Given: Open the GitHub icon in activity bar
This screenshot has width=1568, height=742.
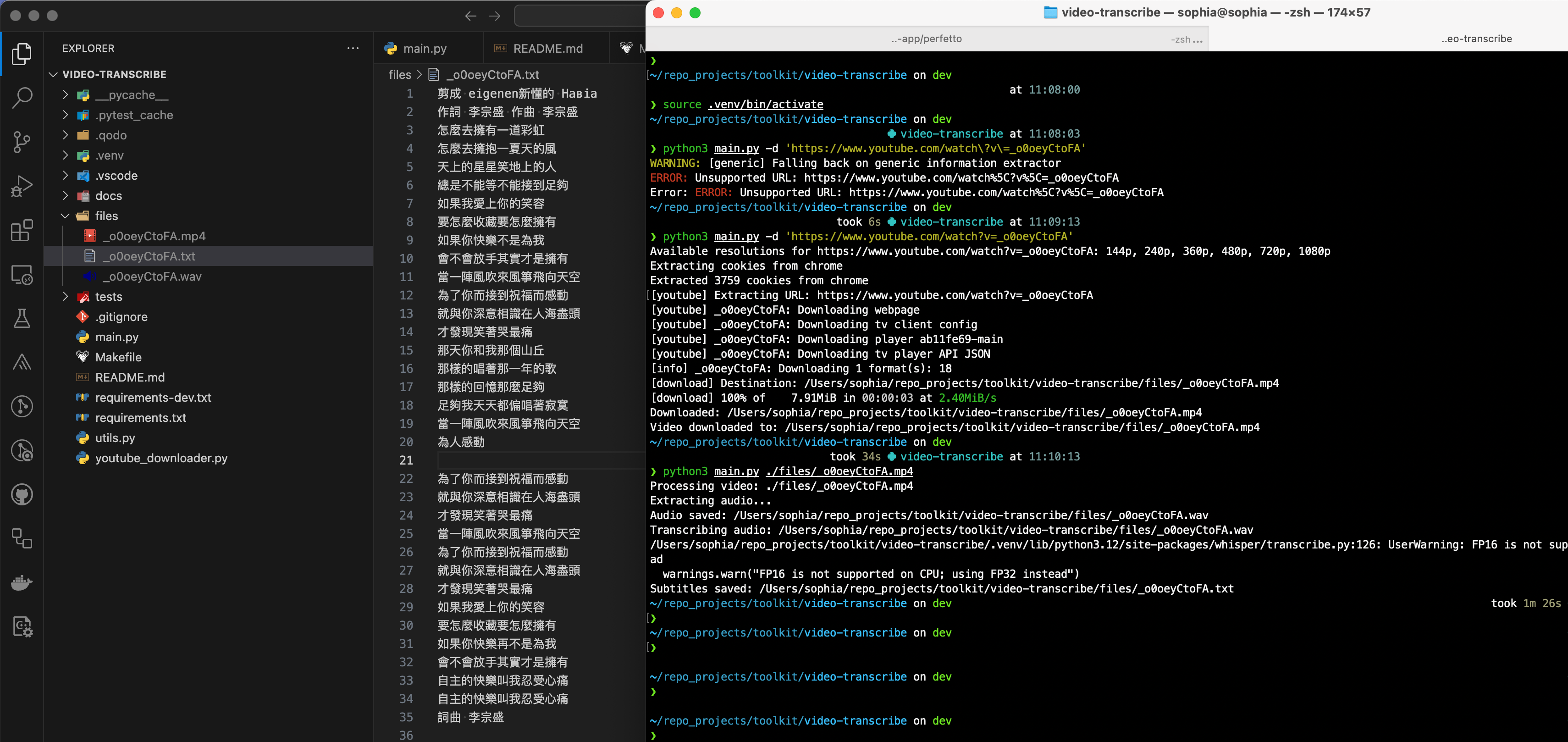Looking at the screenshot, I should (x=22, y=494).
